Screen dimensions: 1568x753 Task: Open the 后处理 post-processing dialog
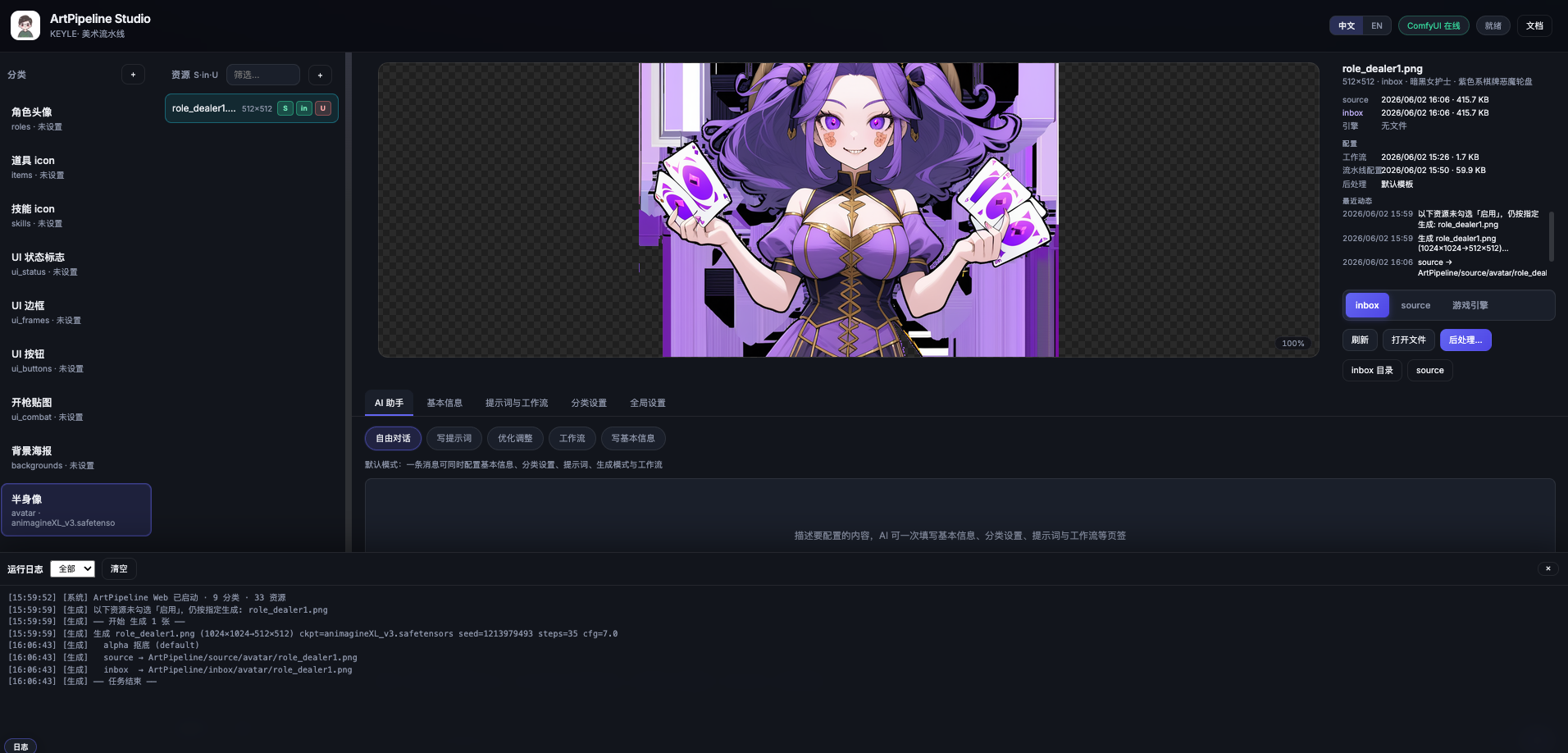[1465, 340]
